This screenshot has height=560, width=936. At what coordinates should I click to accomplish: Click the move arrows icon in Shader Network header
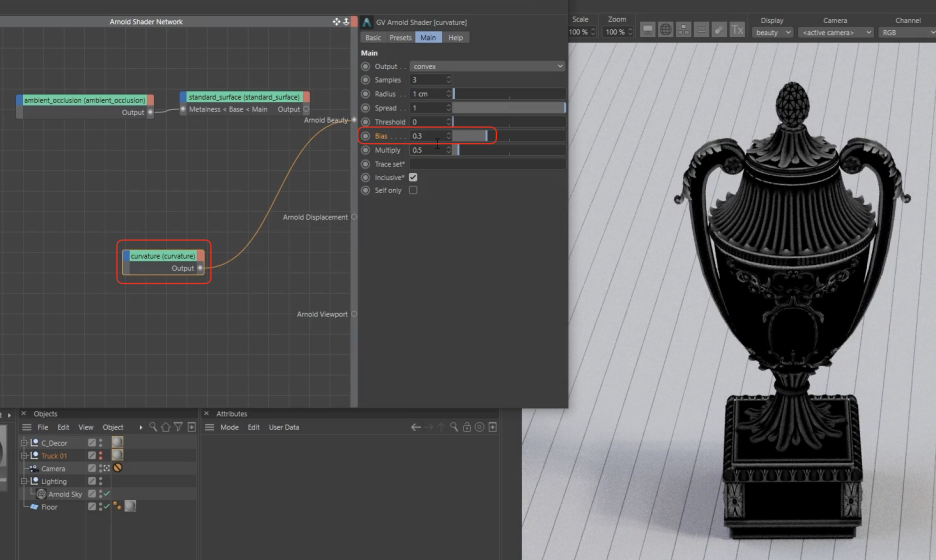pos(337,21)
